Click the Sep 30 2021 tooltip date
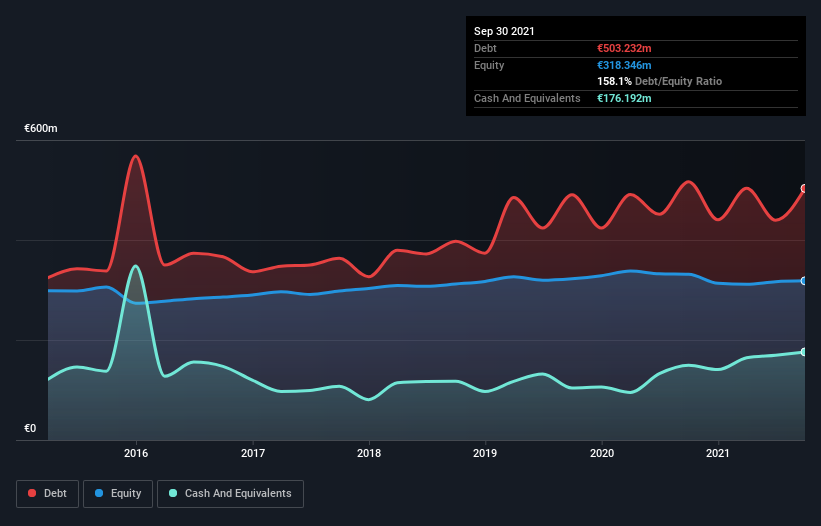 504,31
